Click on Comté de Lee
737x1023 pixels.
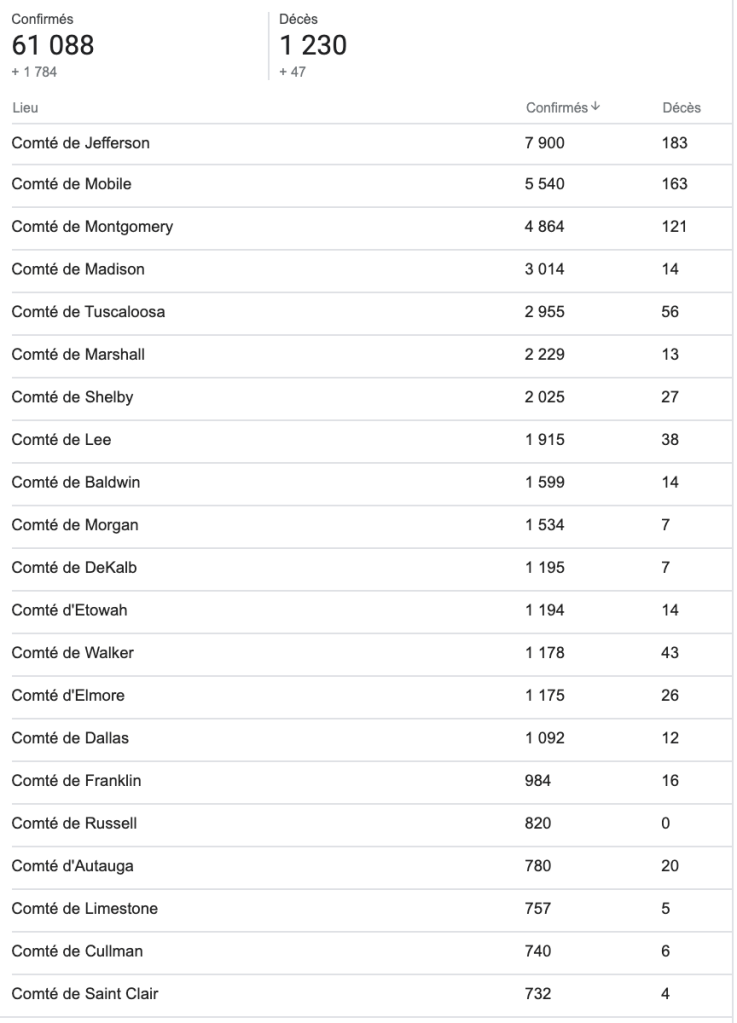tap(61, 440)
